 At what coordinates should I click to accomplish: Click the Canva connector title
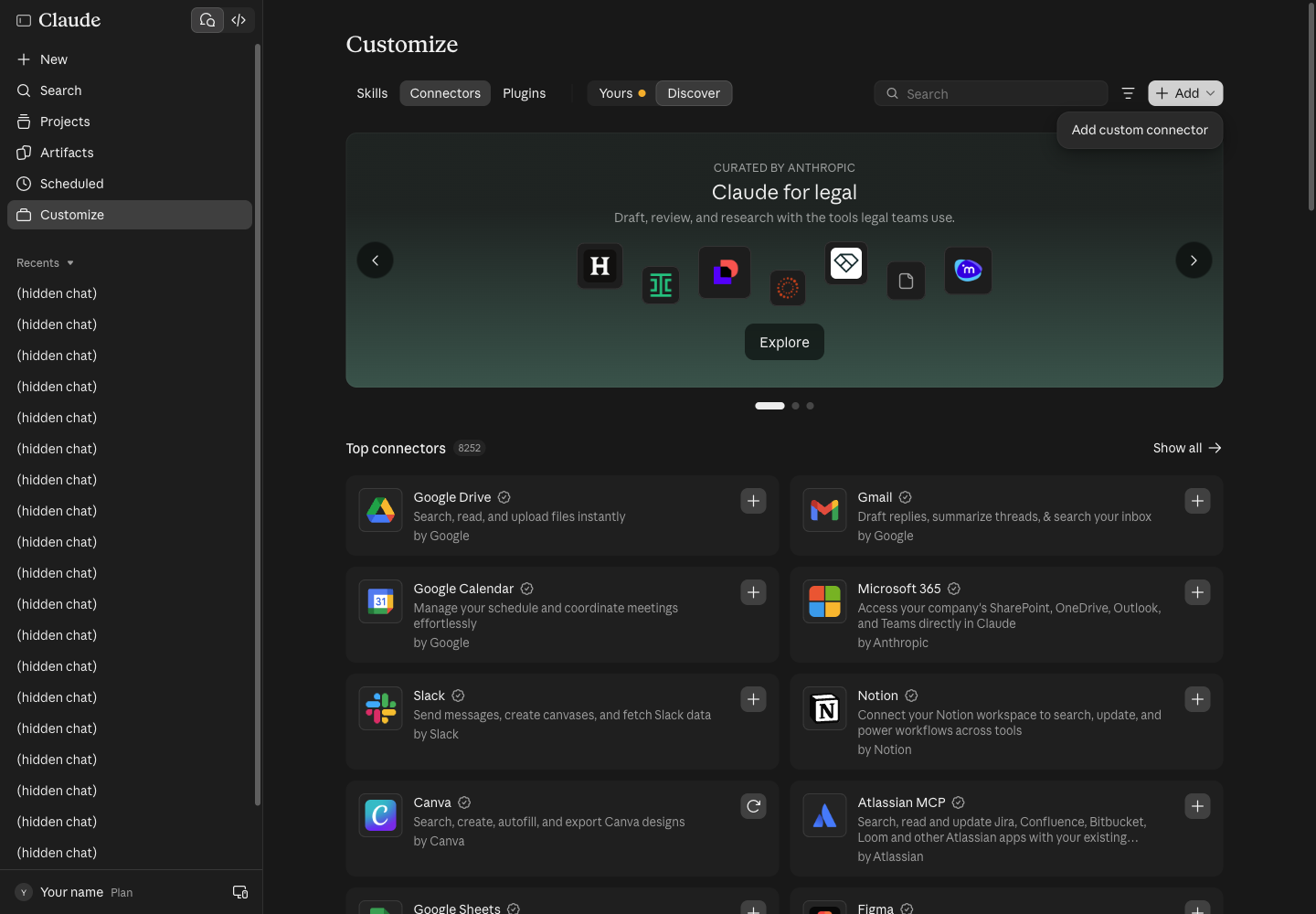(x=432, y=802)
